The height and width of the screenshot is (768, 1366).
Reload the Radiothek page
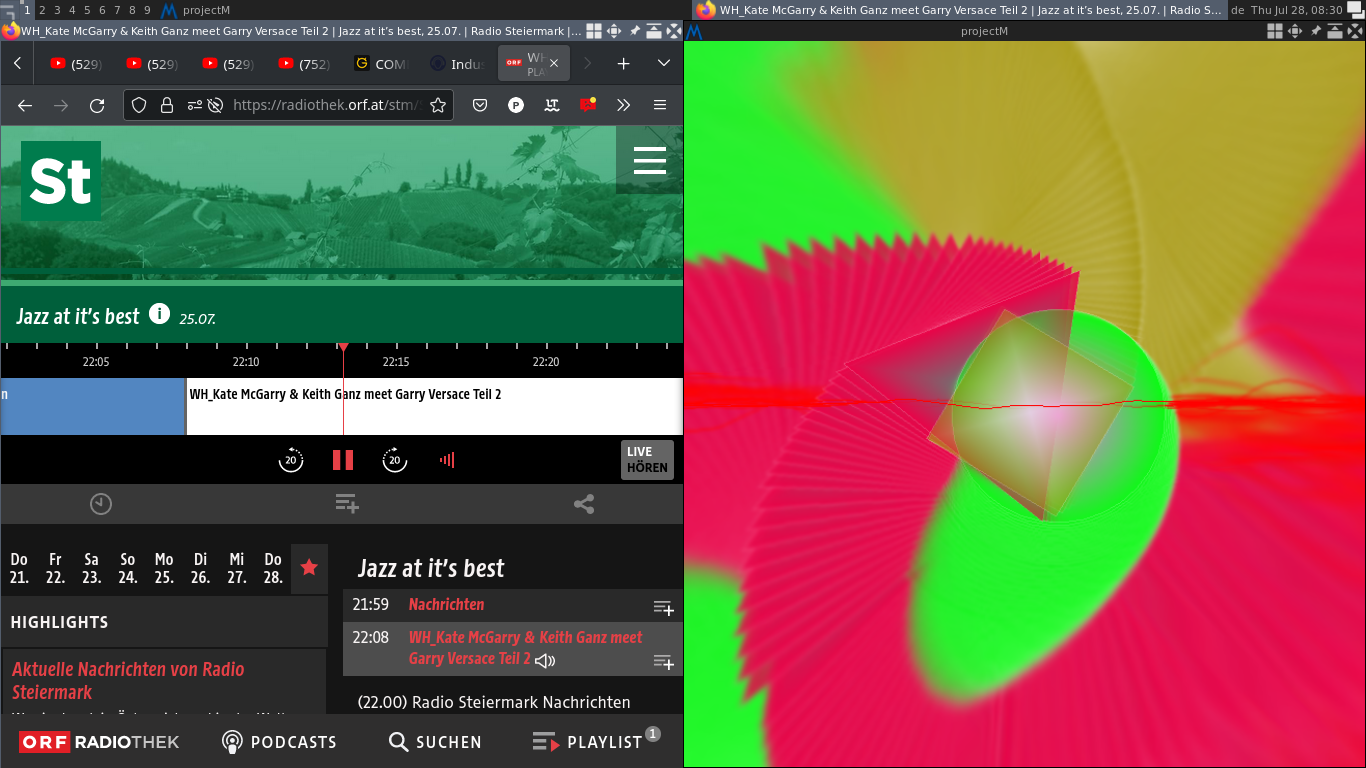(97, 105)
